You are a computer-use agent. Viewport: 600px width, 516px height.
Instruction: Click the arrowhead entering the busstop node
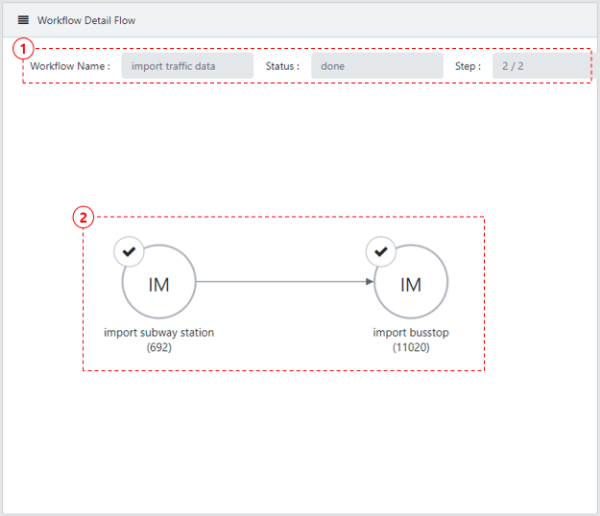pyautogui.click(x=369, y=281)
